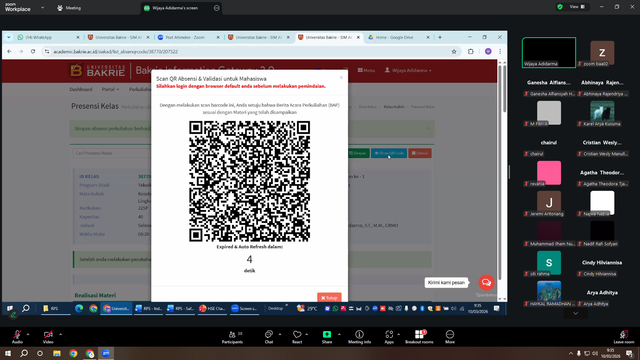This screenshot has height=360, width=640.
Task: Show Meeting info details
Action: point(360,337)
